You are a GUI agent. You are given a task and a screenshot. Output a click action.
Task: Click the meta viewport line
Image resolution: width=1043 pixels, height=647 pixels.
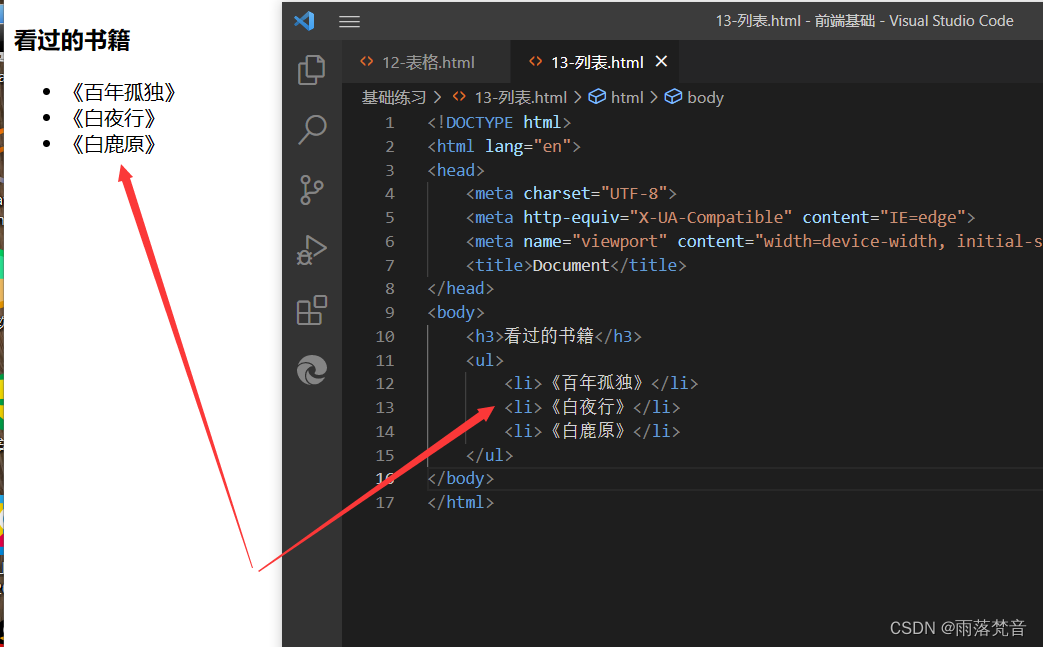(754, 241)
